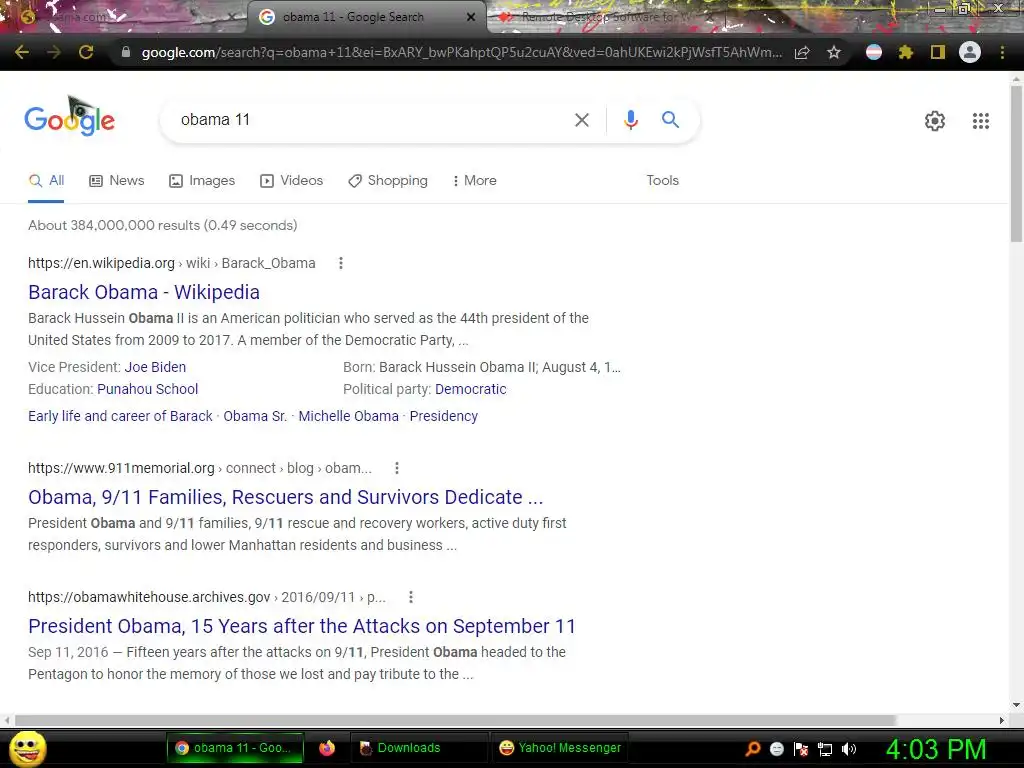1024x768 pixels.
Task: Follow the Punahou School link
Action: 148,389
